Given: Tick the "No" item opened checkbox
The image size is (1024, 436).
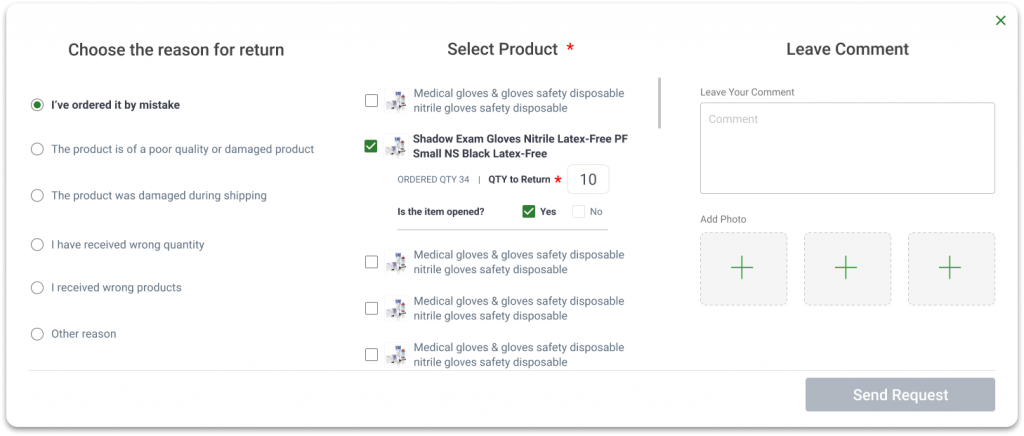Looking at the screenshot, I should 579,211.
